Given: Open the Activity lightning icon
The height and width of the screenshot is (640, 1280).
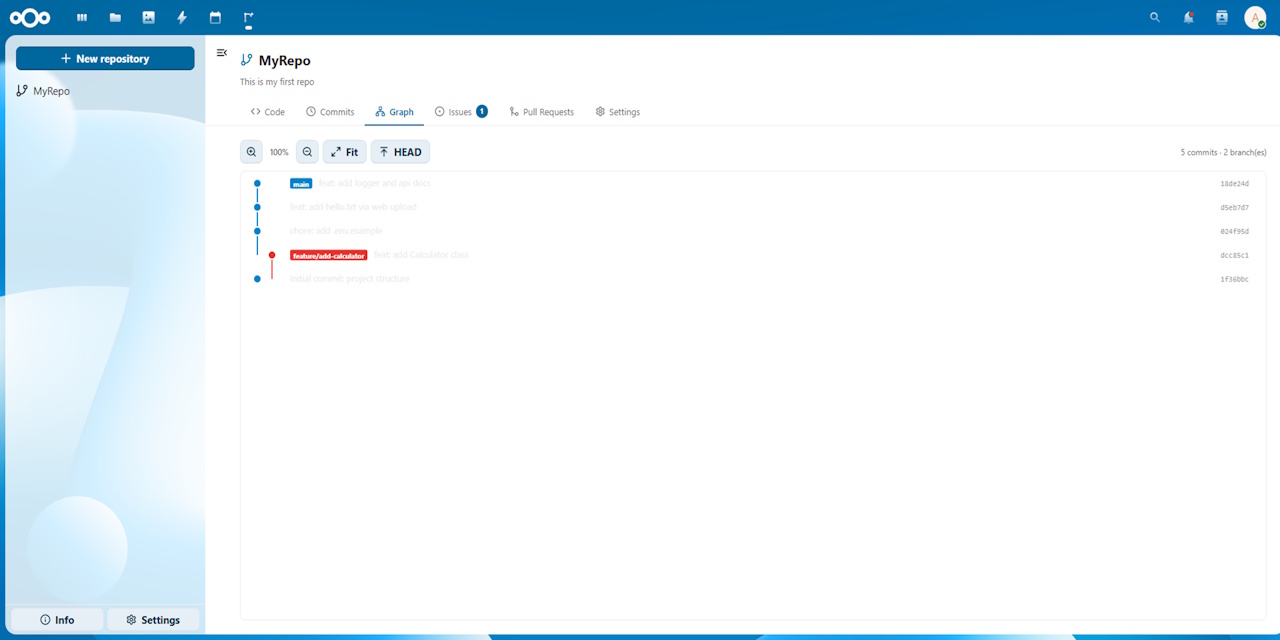Looking at the screenshot, I should tap(182, 17).
